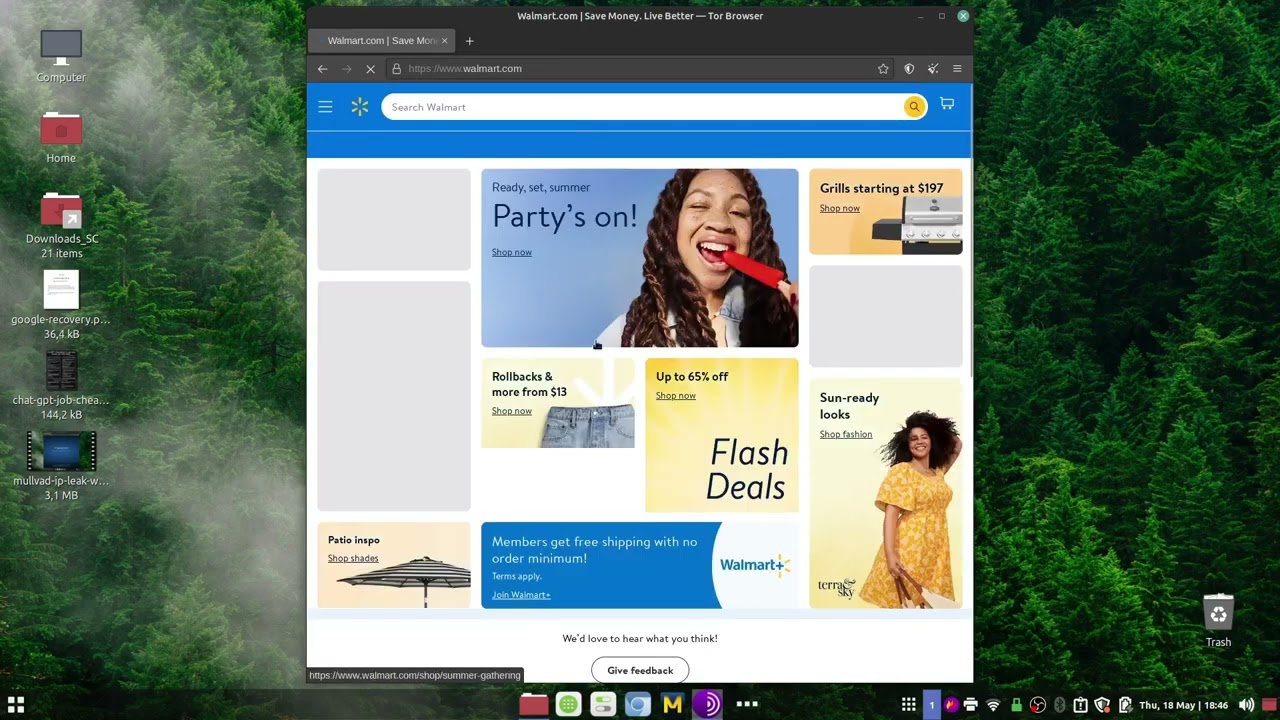Screen dimensions: 1280x720
Task: Click Shop now under Party's on!
Action: [x=512, y=252]
